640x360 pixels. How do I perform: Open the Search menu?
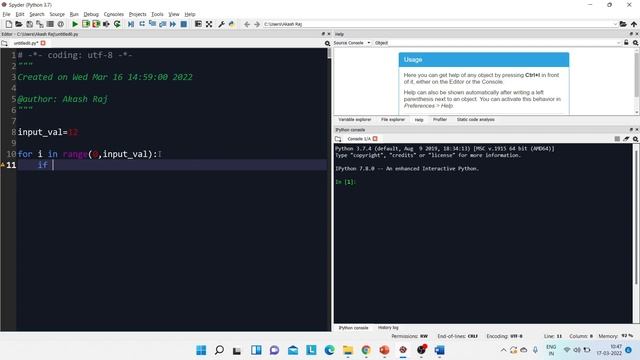click(x=37, y=14)
